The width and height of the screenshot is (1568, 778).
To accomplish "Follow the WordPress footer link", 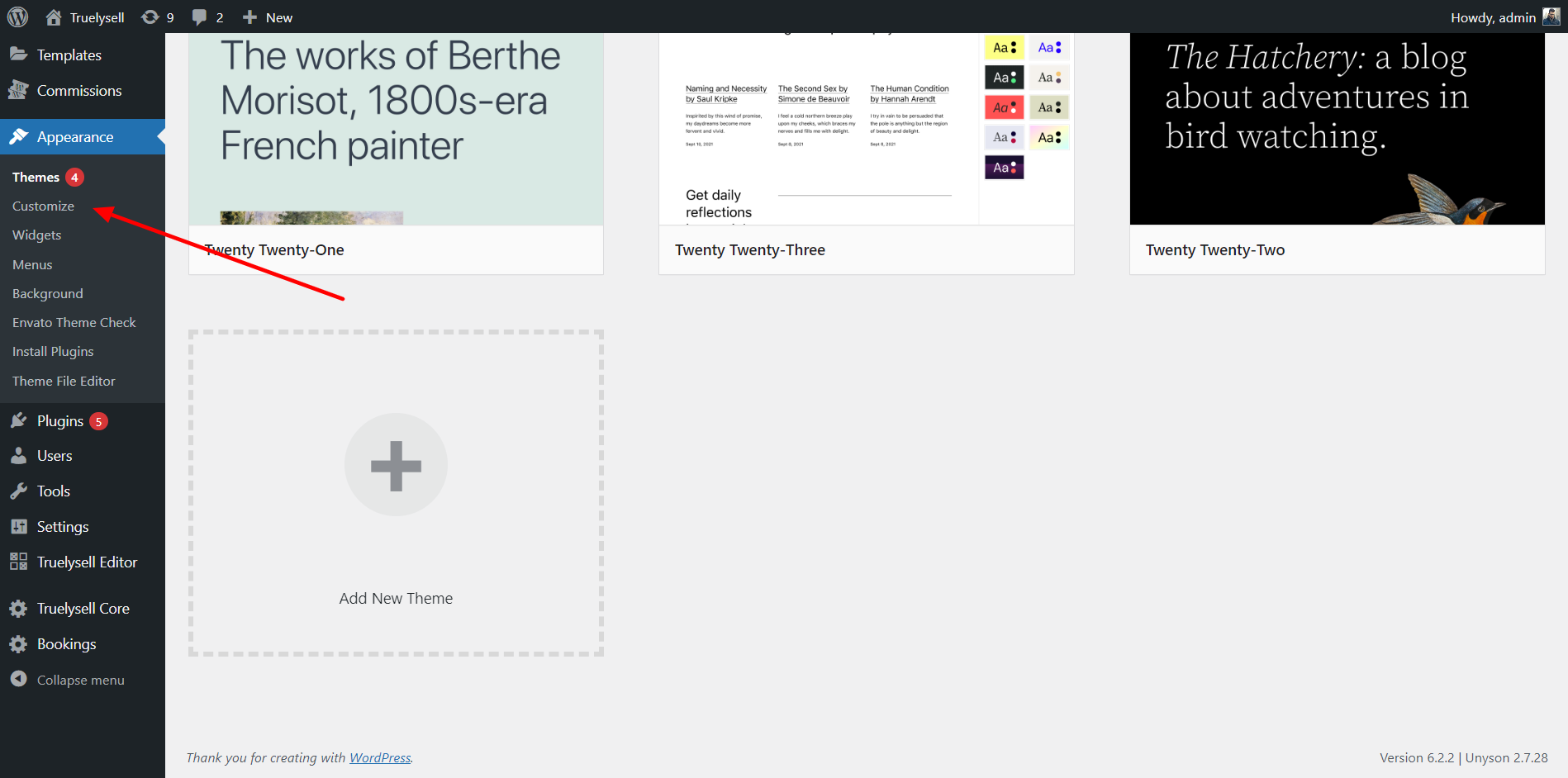I will click(380, 757).
